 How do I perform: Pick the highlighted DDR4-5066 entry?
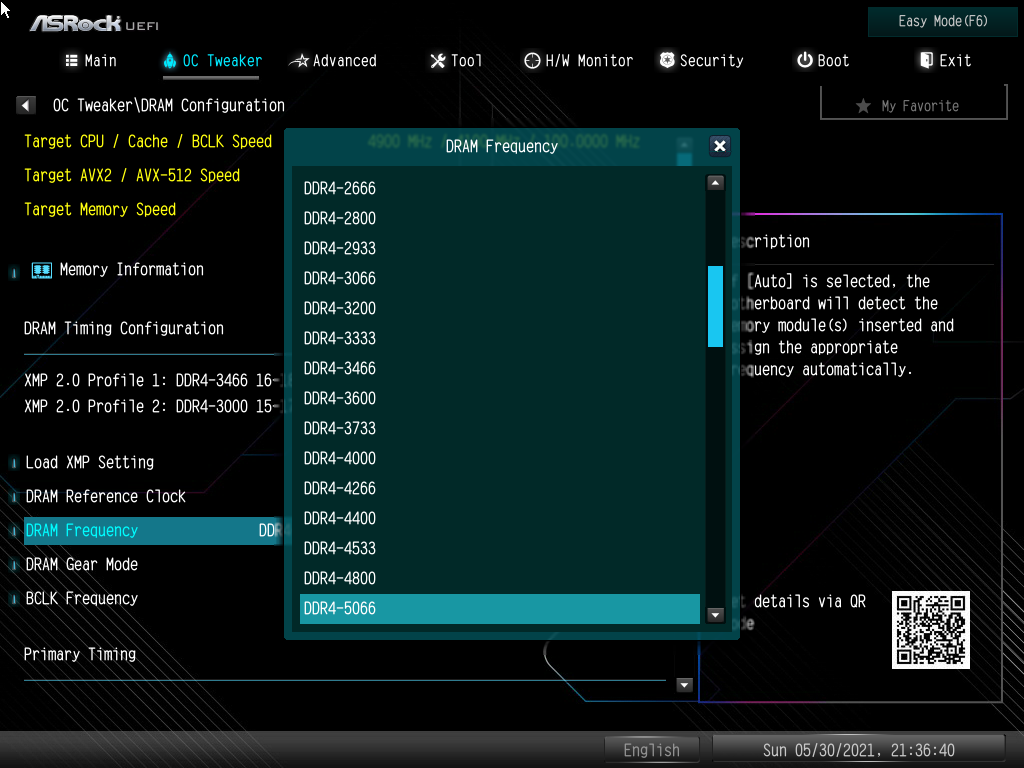click(x=340, y=608)
